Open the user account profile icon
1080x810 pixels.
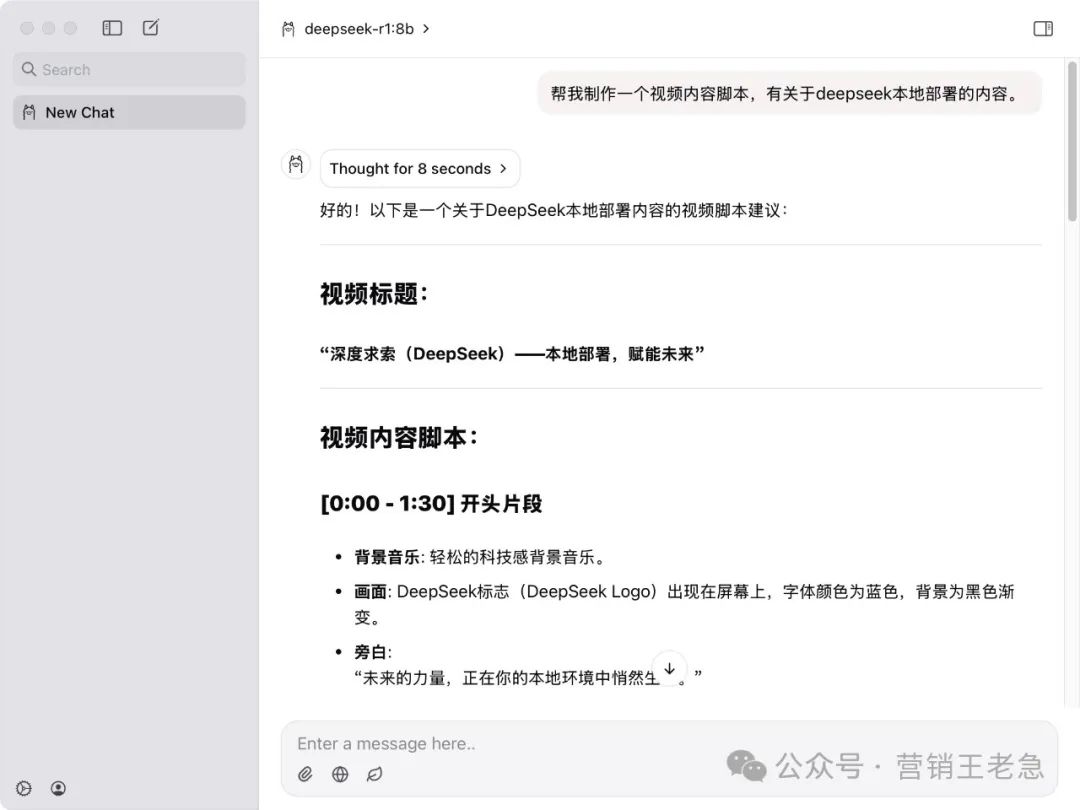click(59, 788)
